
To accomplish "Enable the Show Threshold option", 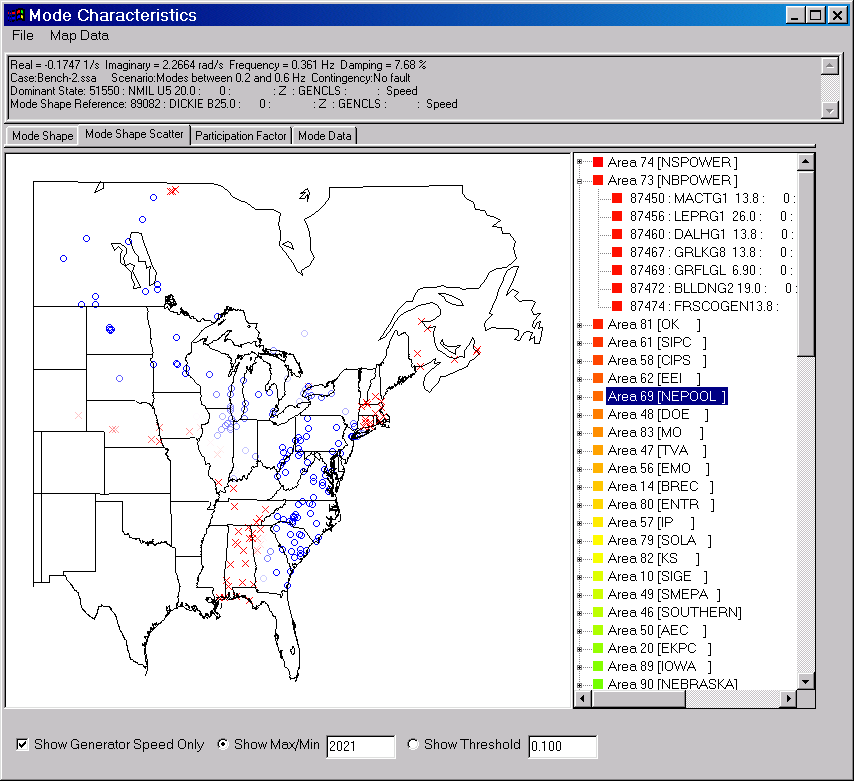I will 411,744.
